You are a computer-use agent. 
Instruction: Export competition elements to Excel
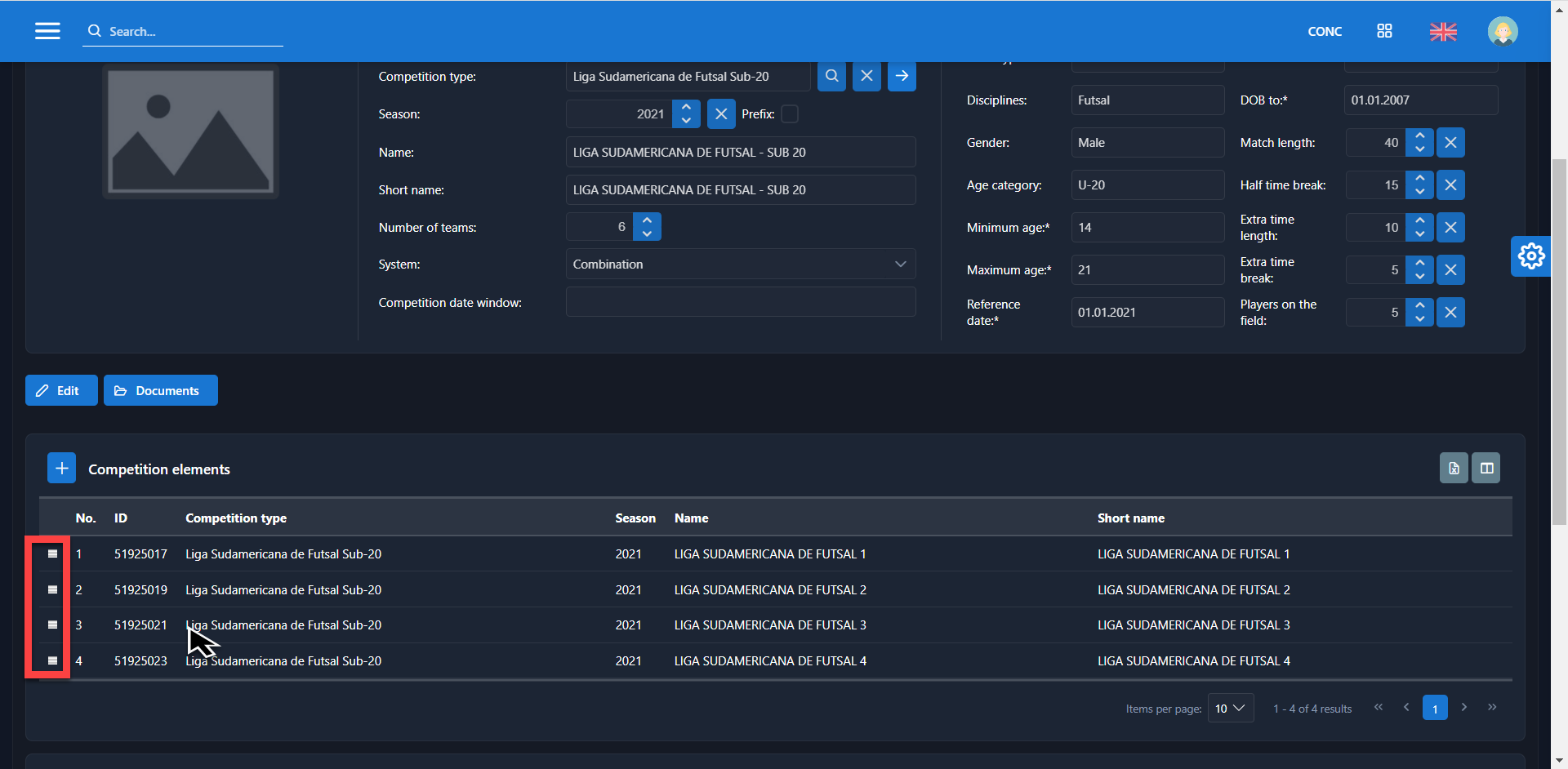[1454, 469]
